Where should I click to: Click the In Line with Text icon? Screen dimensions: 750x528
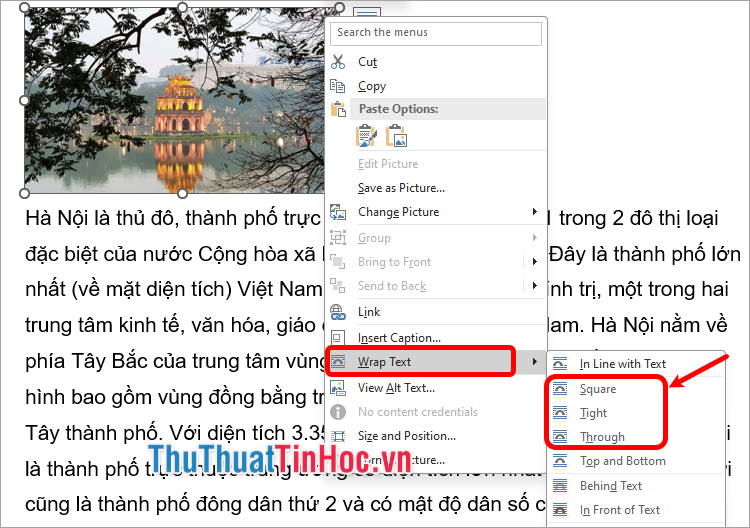(x=560, y=364)
